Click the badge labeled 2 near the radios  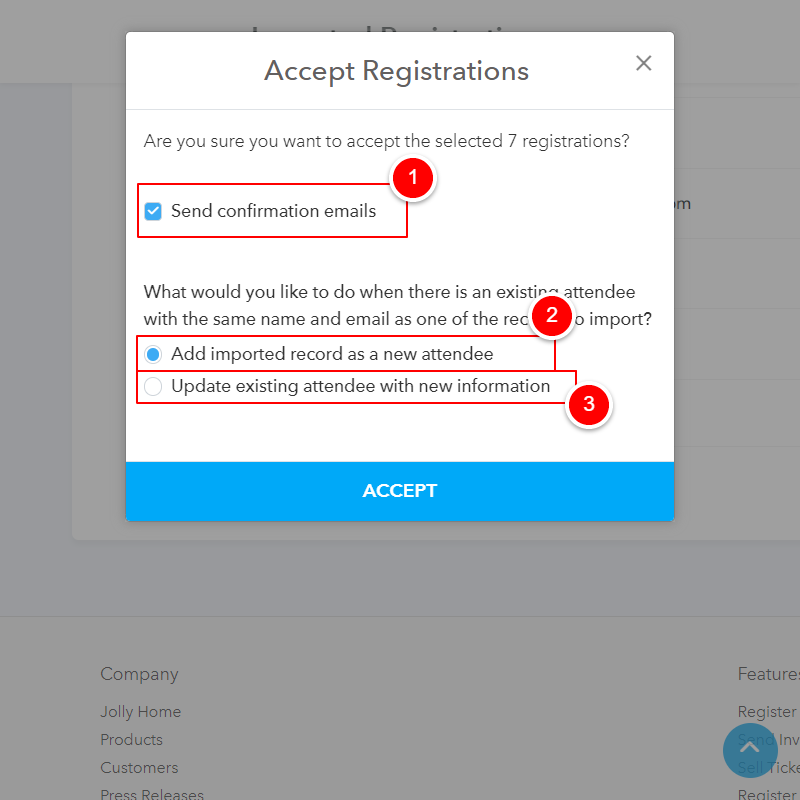tap(553, 315)
